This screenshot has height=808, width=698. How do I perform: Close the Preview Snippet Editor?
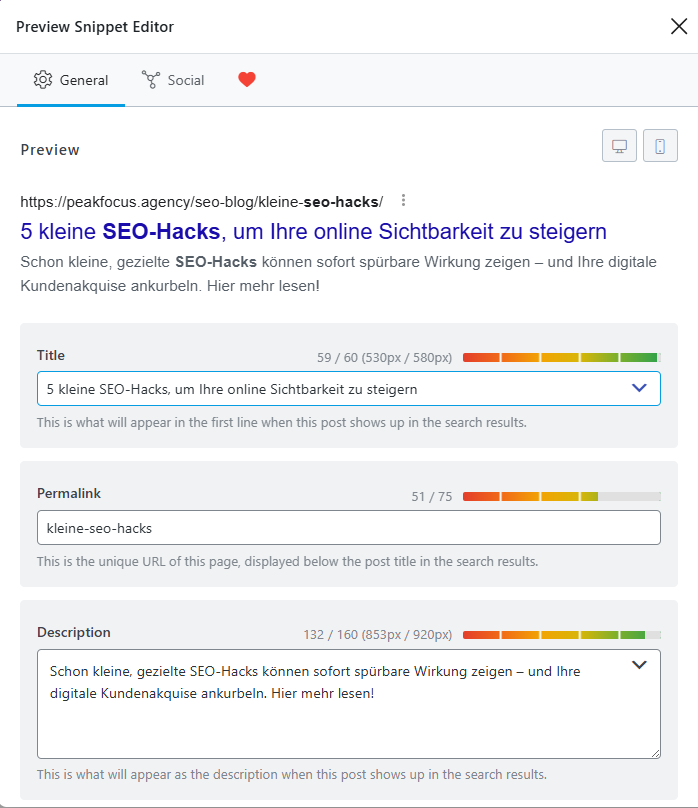(x=679, y=26)
